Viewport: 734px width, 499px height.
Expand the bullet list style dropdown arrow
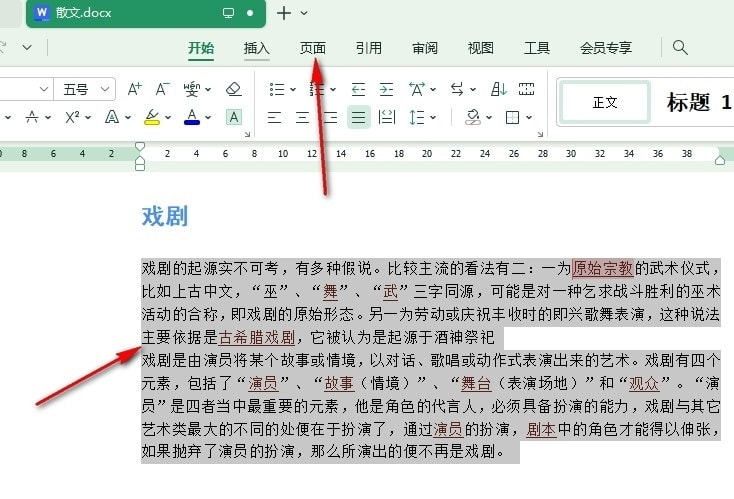pos(293,89)
